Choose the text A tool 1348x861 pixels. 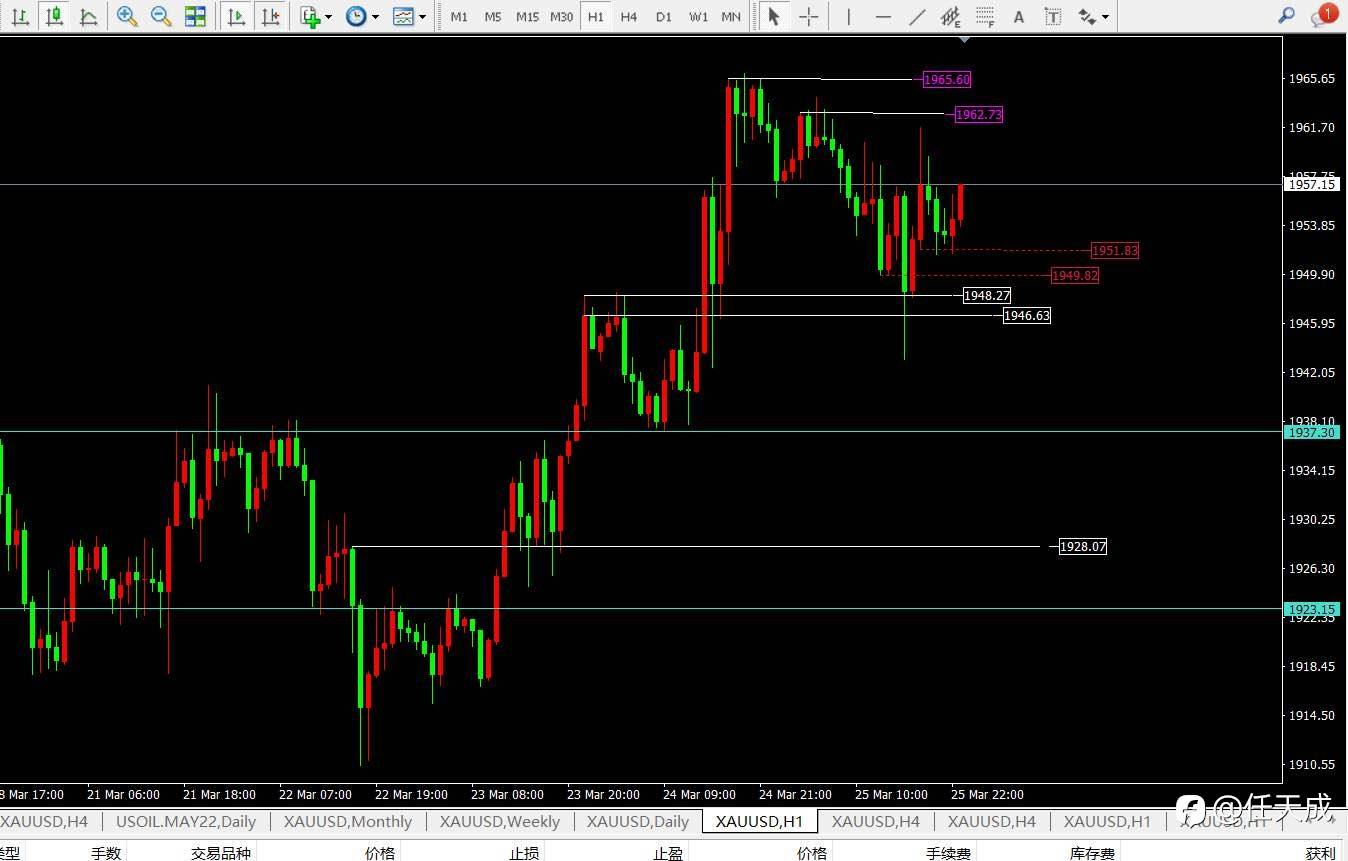coord(1018,16)
